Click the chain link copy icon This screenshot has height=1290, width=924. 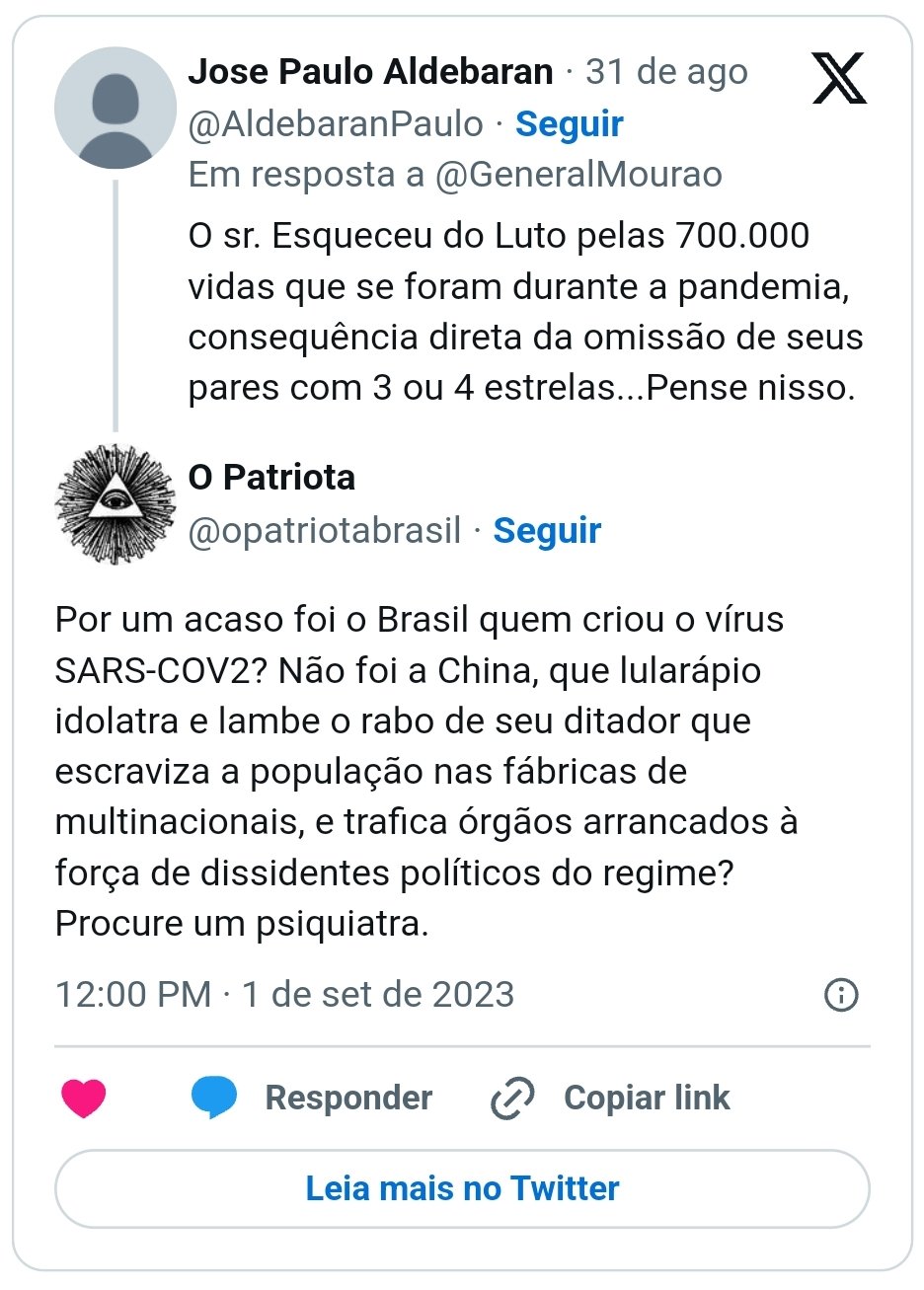point(512,1098)
